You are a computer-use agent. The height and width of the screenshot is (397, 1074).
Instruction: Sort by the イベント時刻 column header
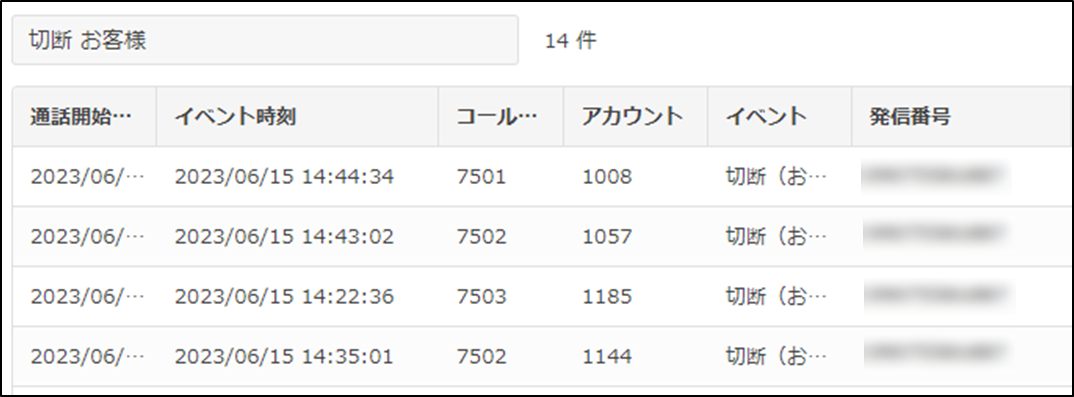(297, 117)
